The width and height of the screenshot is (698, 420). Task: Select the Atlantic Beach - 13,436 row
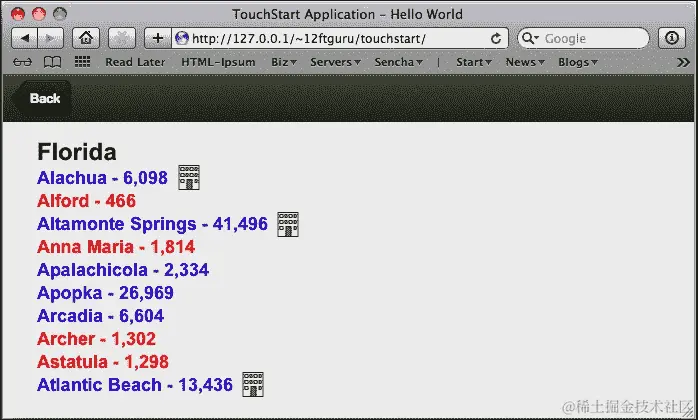135,385
